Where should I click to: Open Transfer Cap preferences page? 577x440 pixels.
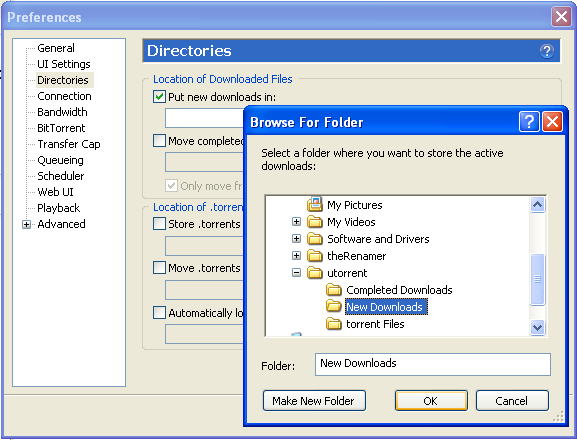click(x=69, y=144)
